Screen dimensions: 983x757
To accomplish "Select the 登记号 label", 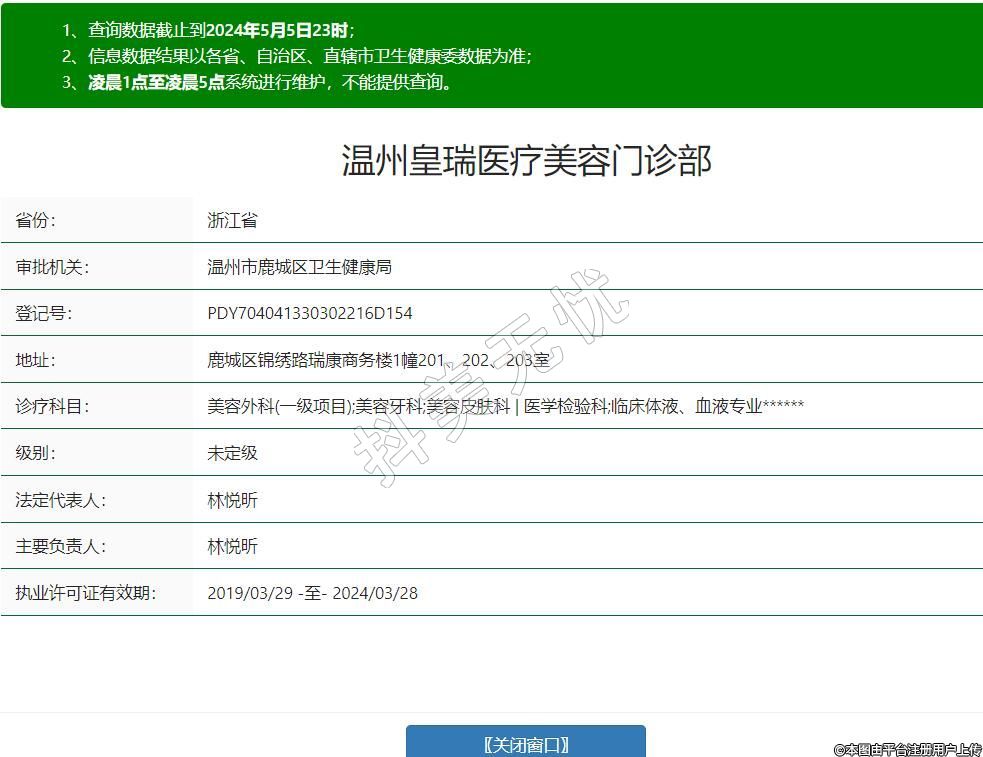I will [x=44, y=313].
